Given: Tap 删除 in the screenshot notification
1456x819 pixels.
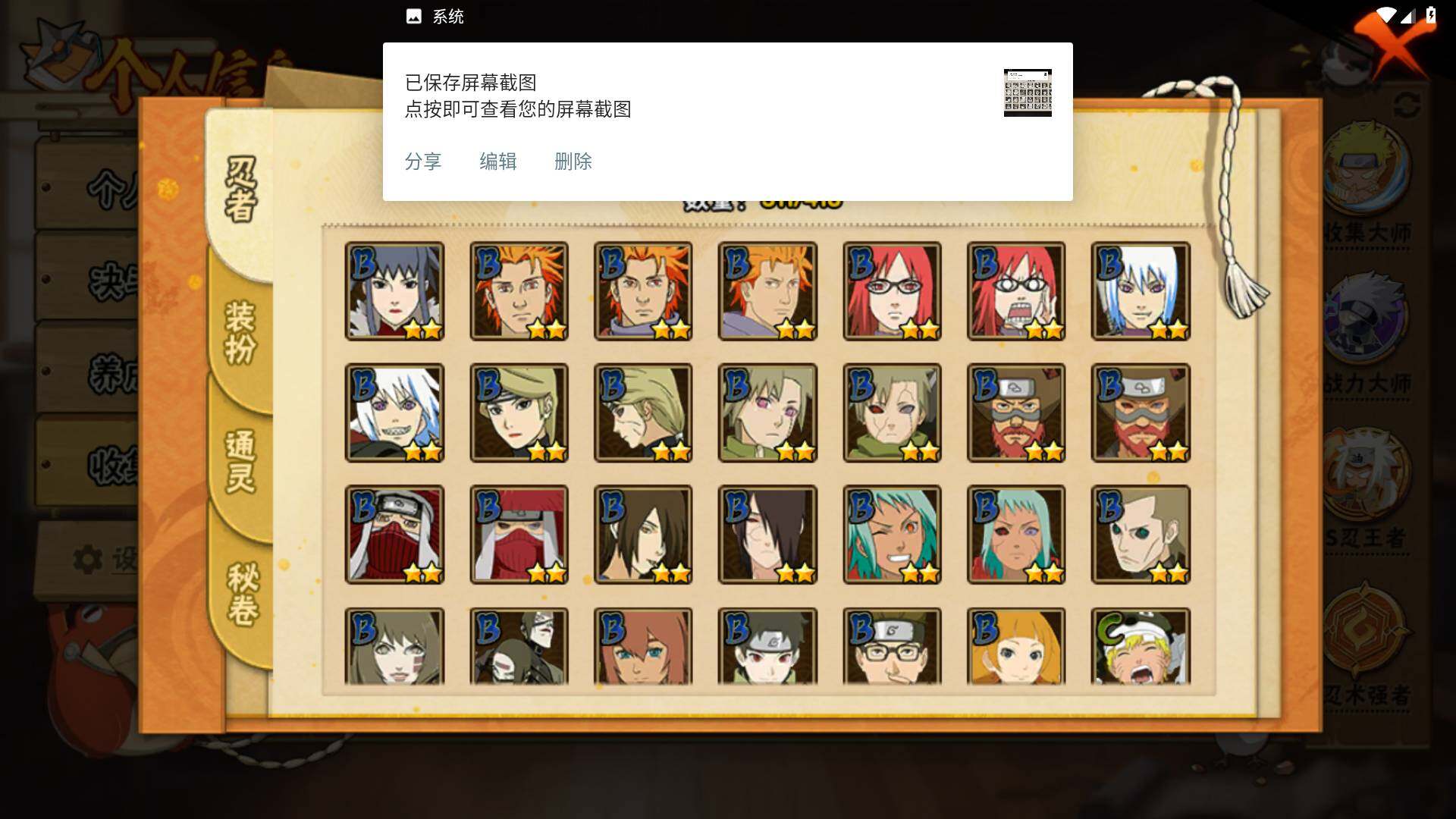Looking at the screenshot, I should tap(573, 162).
